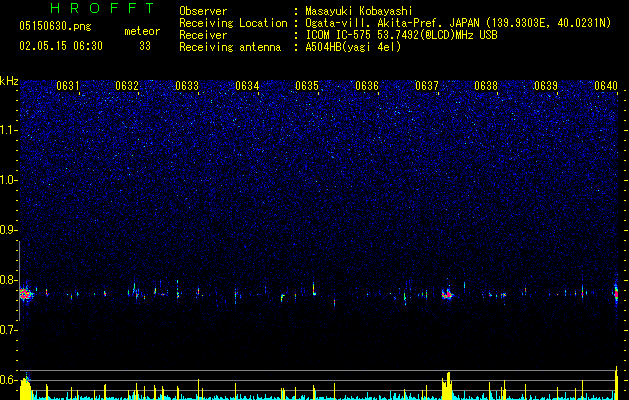
Task: Click the 0639 time marker
Action: [x=546, y=86]
